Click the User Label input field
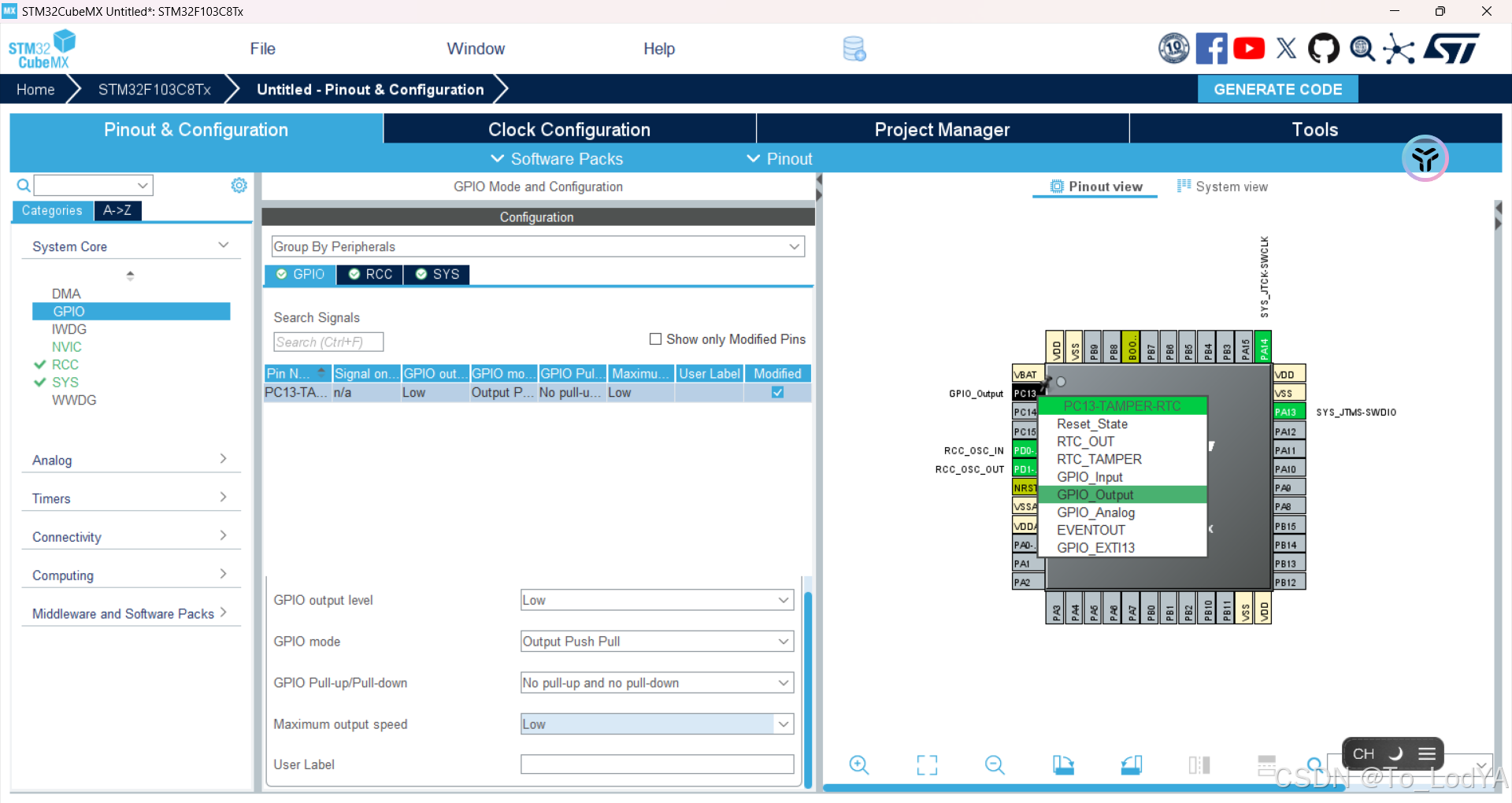Viewport: 1512px width, 803px height. [657, 764]
